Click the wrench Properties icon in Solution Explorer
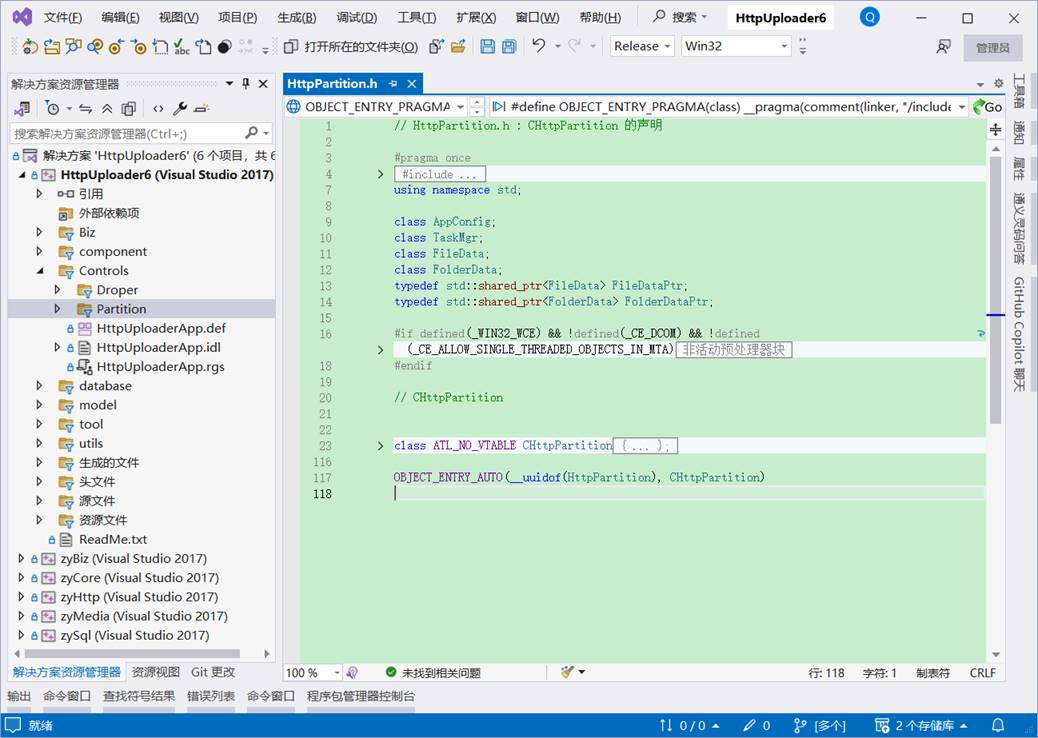The image size is (1038, 738). point(180,109)
